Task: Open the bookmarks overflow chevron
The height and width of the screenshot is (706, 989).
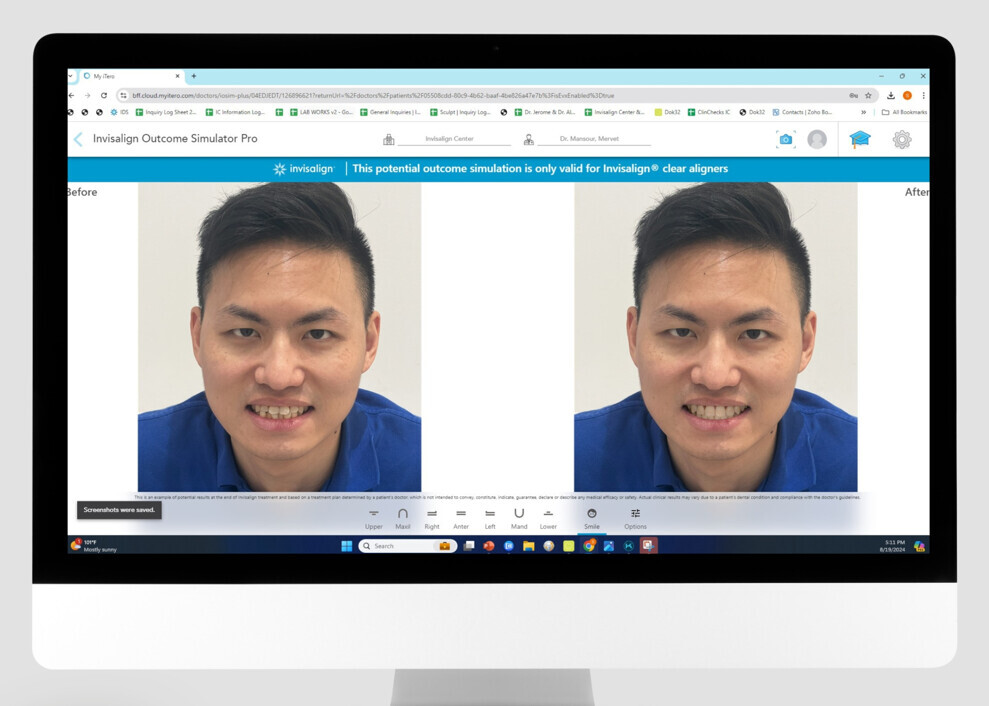Action: pyautogui.click(x=862, y=111)
